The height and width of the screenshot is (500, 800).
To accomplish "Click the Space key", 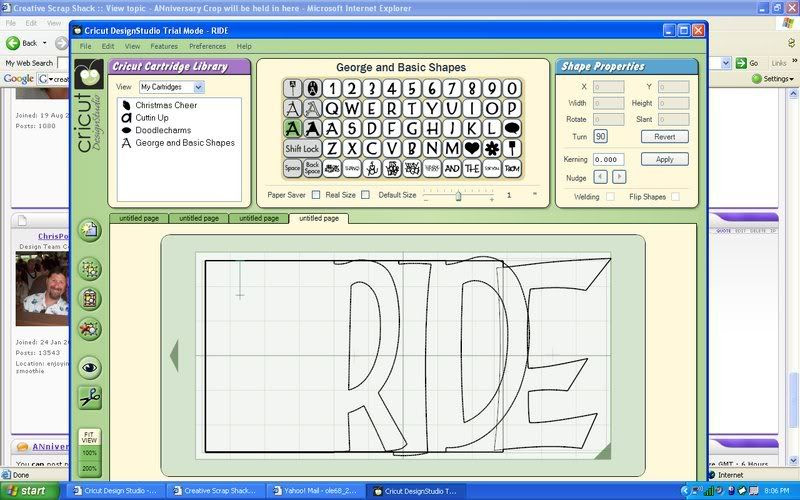I will point(292,168).
